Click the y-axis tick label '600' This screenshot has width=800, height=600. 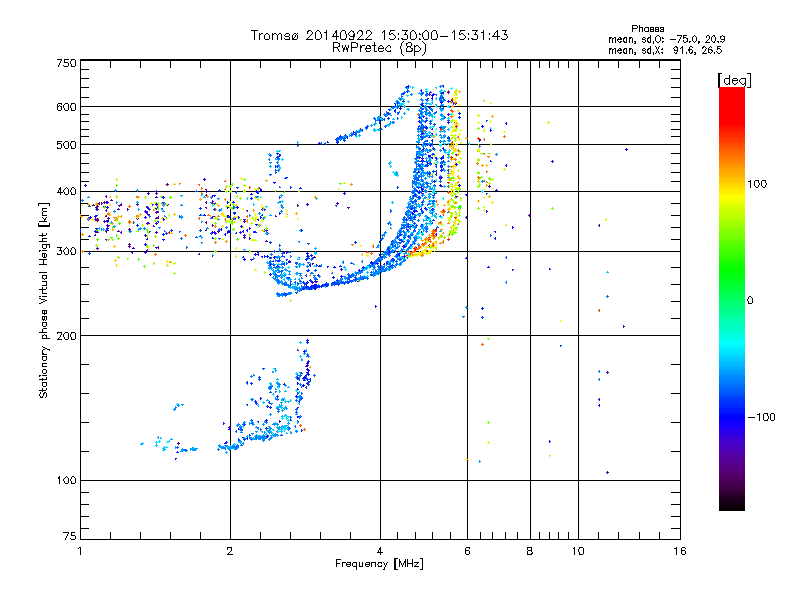pyautogui.click(x=67, y=107)
